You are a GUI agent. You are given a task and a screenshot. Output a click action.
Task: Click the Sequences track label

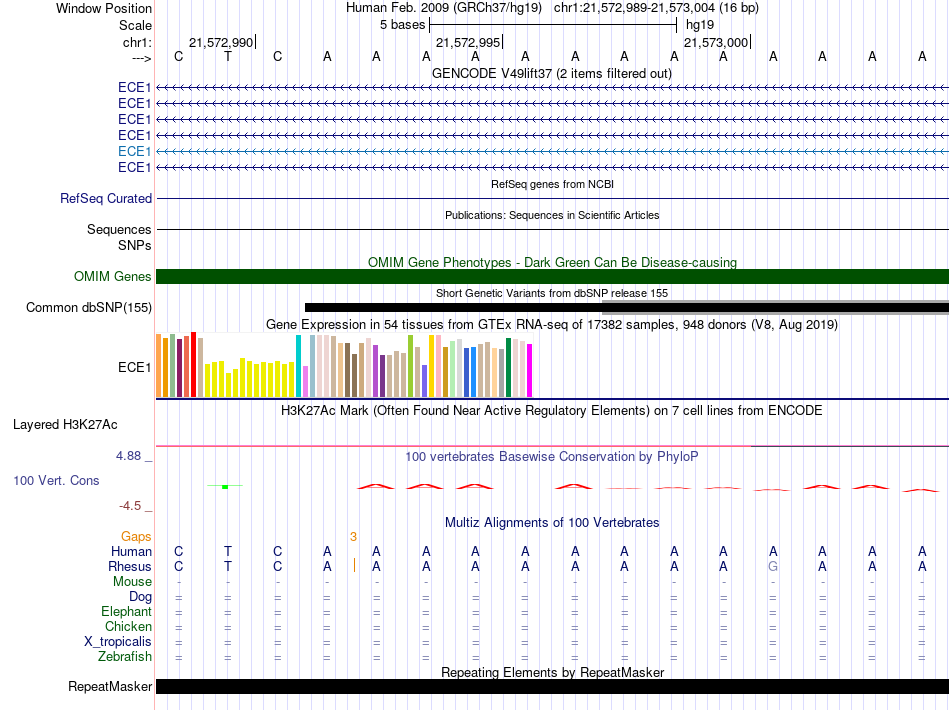[x=119, y=230]
